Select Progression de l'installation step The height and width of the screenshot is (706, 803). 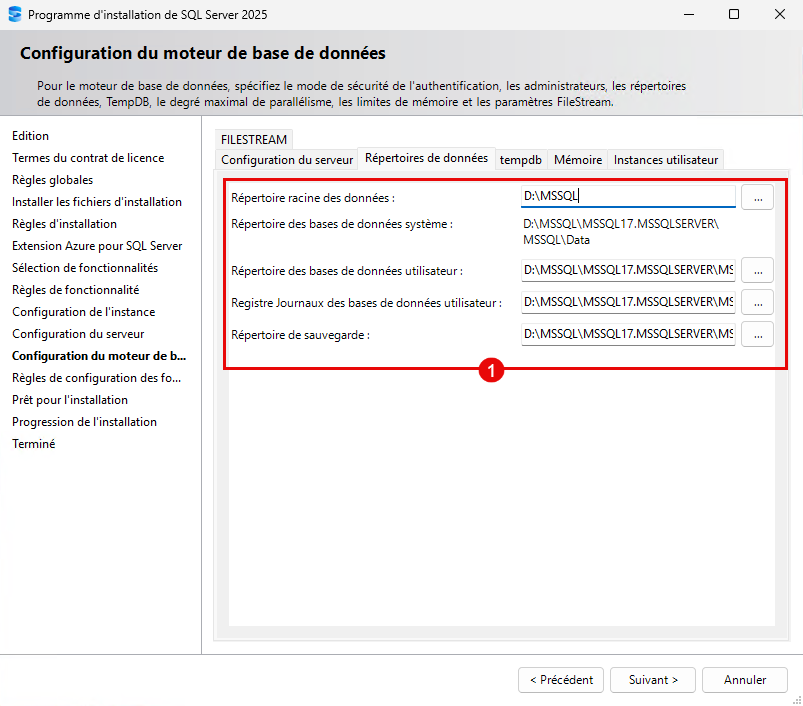[84, 422]
